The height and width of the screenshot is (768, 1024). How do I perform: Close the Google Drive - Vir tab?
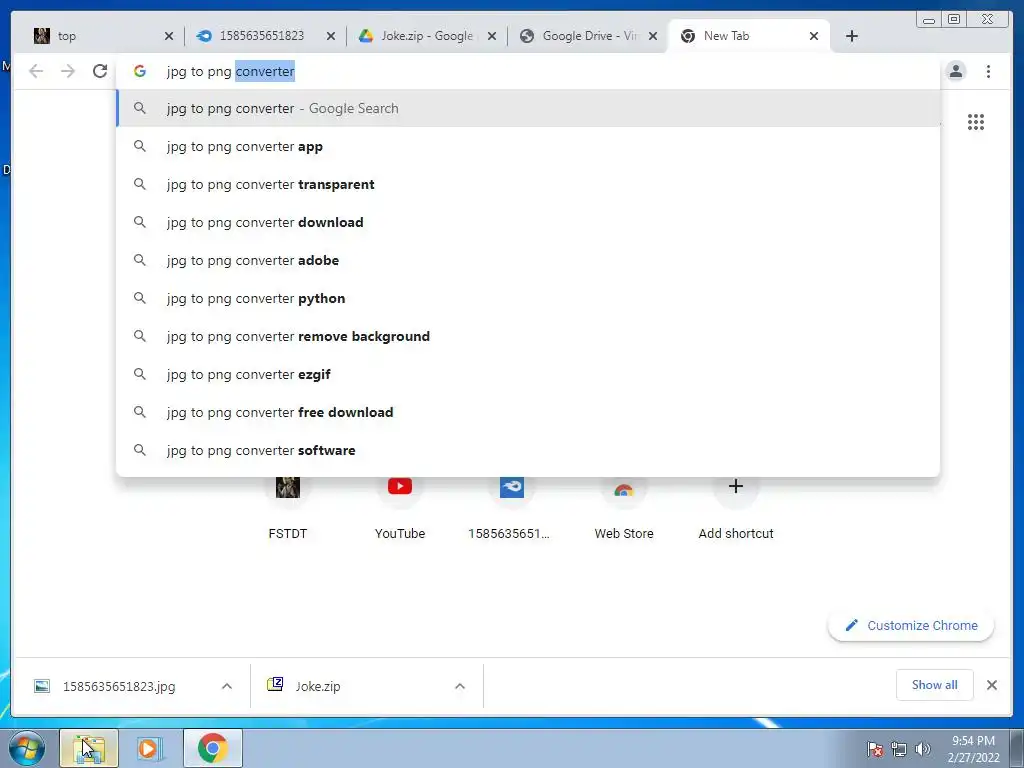point(652,36)
